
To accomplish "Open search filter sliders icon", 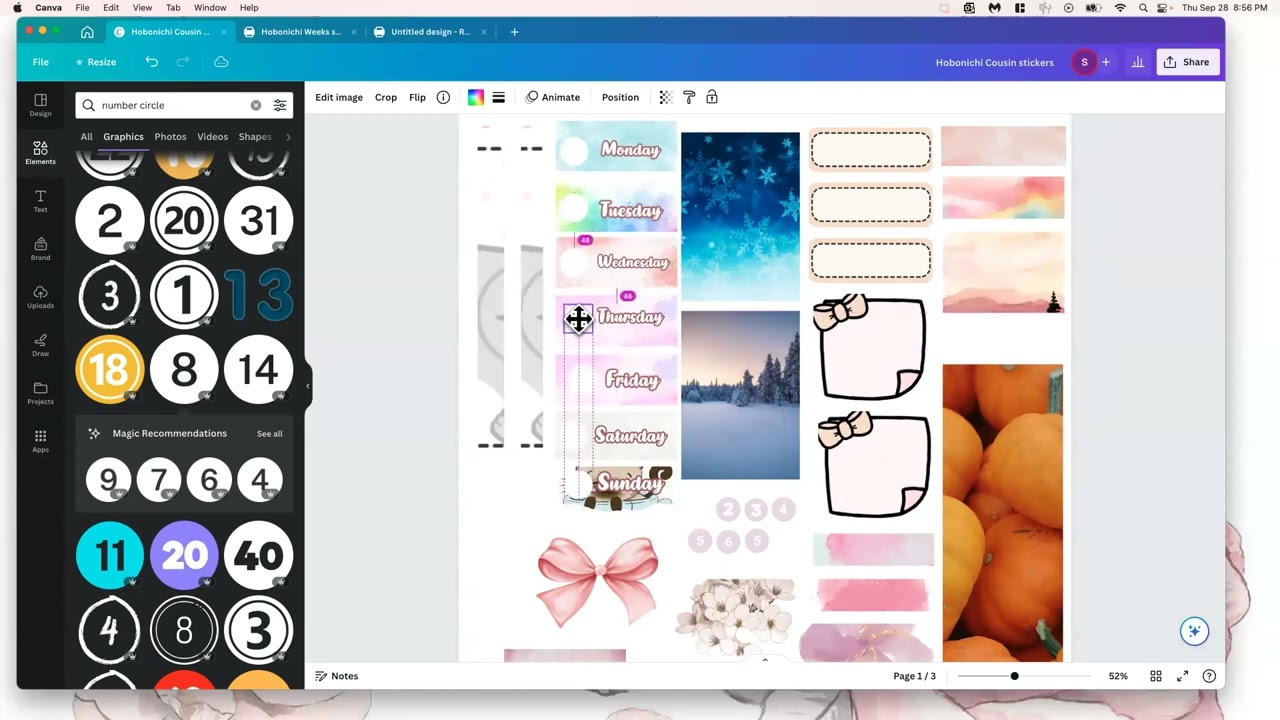I will click(280, 105).
